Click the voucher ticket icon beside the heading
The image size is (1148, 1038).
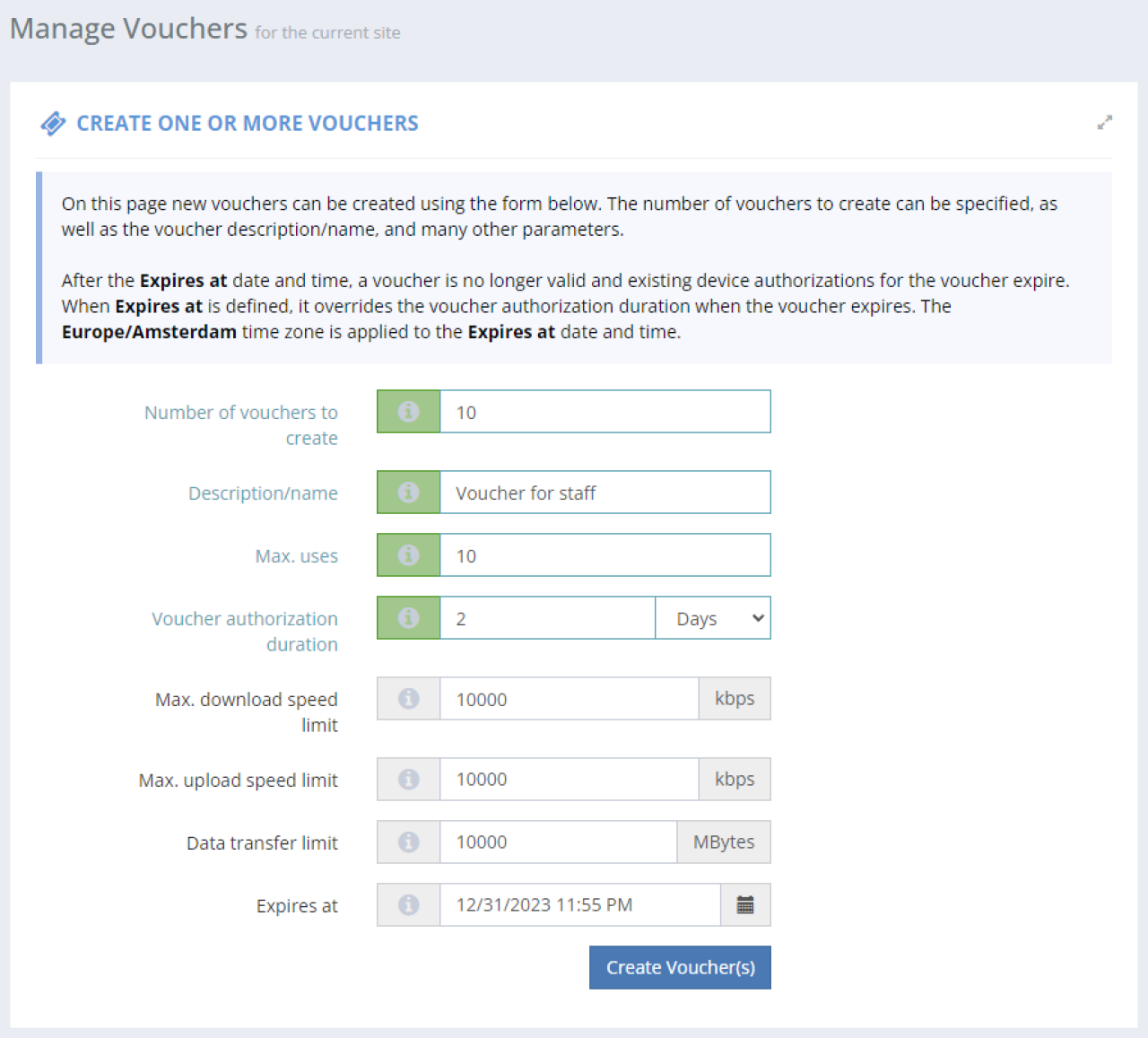53,123
